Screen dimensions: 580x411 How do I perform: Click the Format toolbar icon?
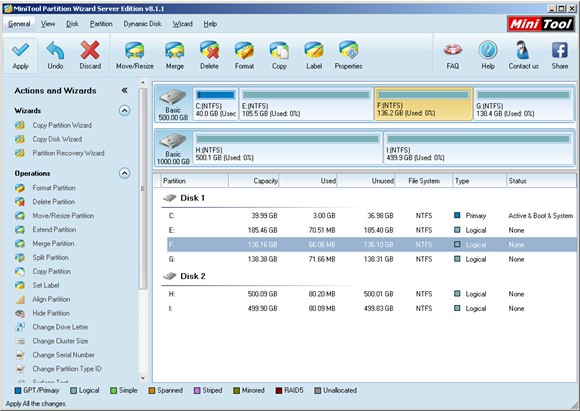pos(244,50)
